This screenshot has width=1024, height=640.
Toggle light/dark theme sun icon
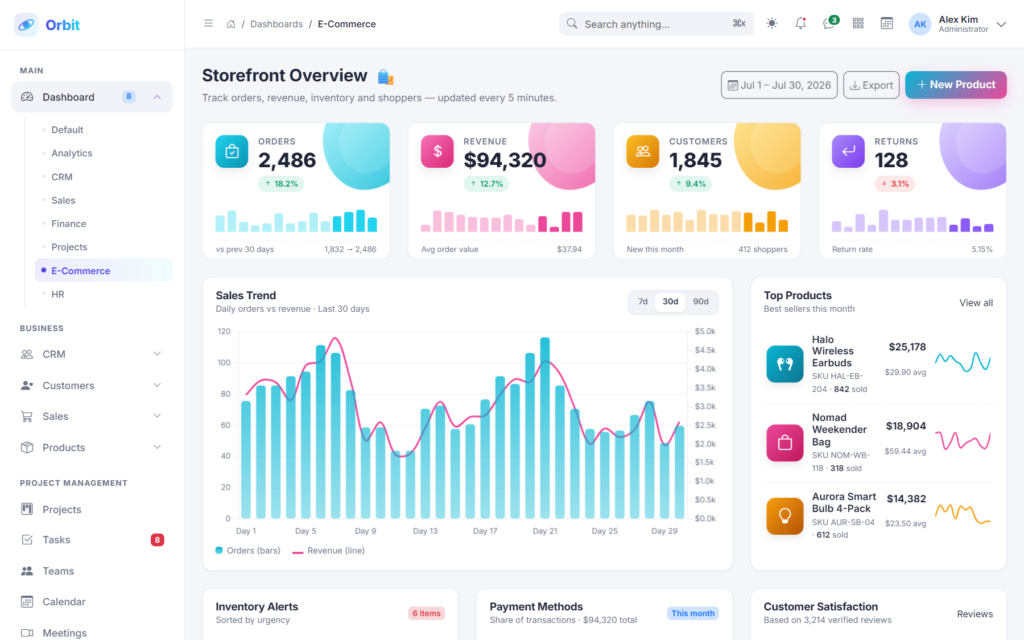coord(772,24)
